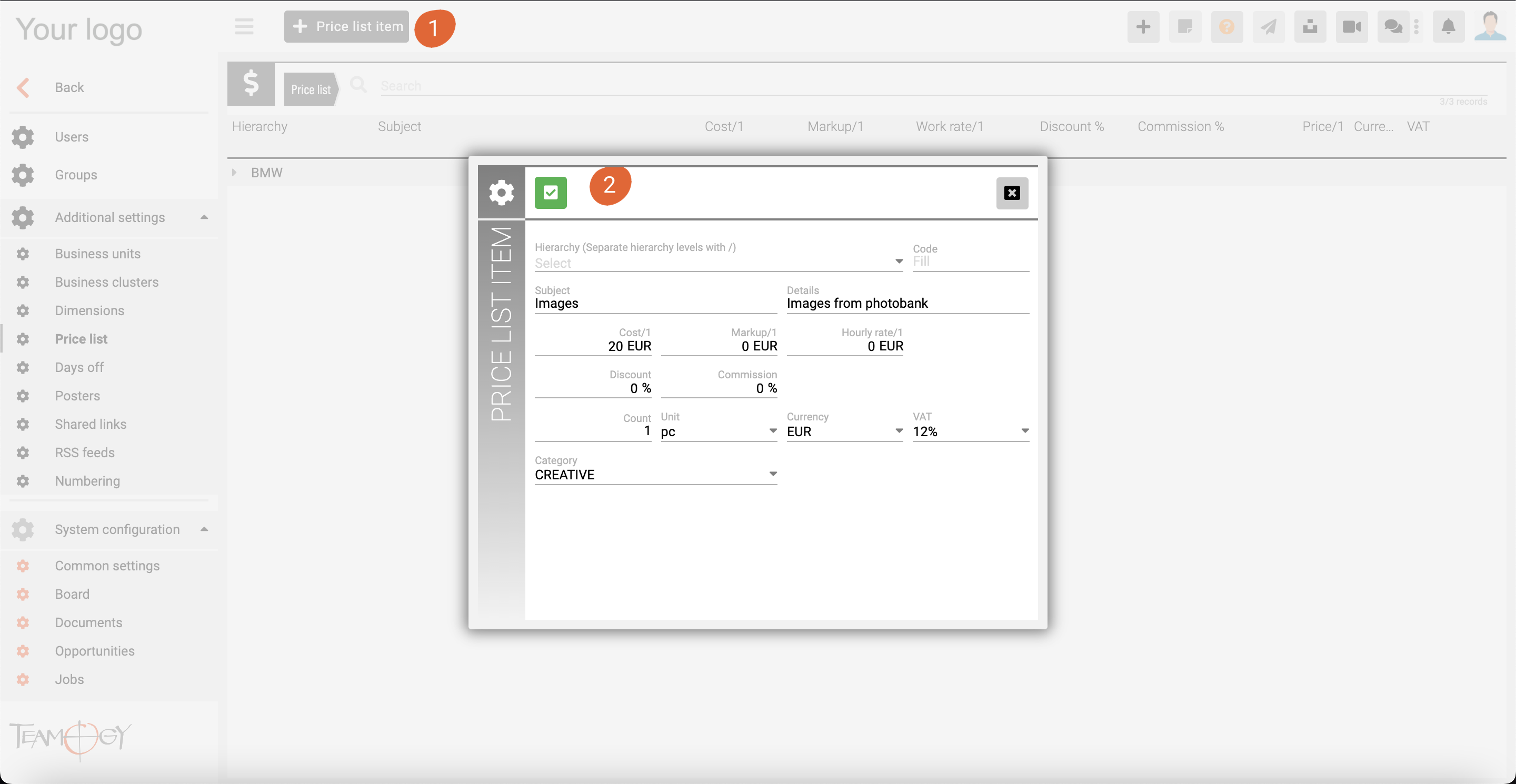Expand the BMW hierarchy row
The image size is (1516, 784).
pyautogui.click(x=234, y=173)
